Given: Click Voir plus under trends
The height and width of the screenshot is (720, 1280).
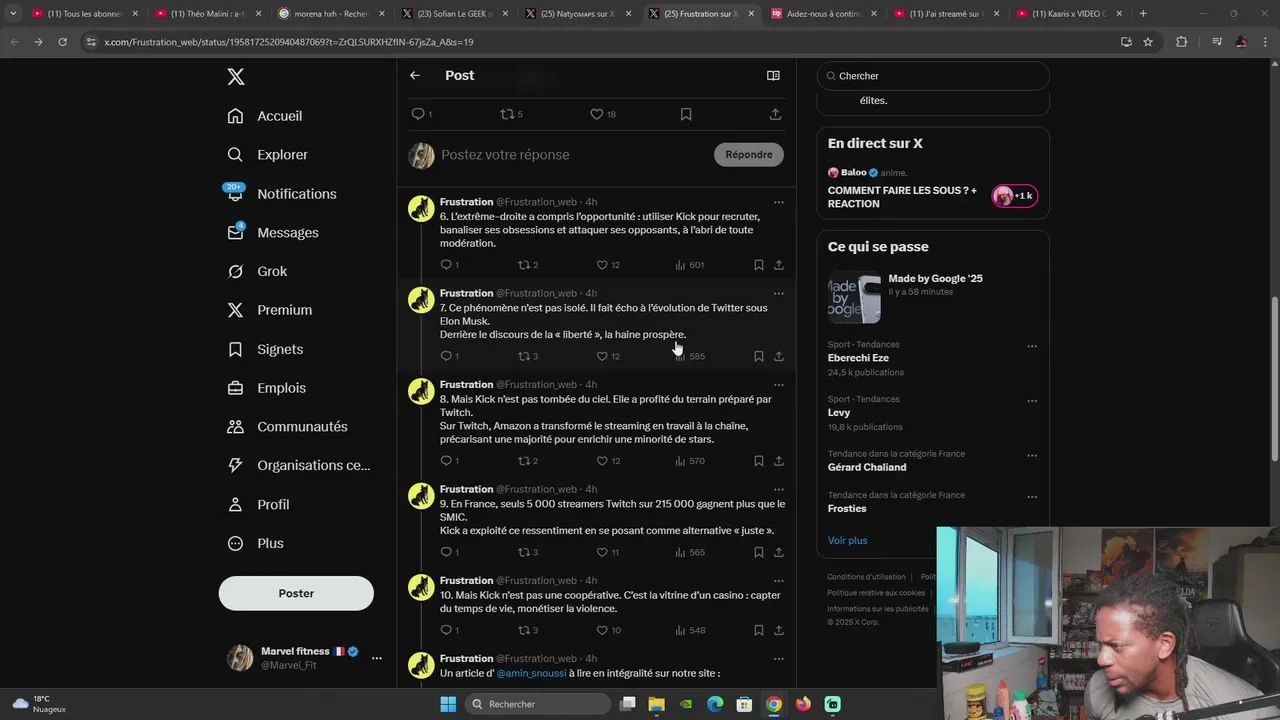Looking at the screenshot, I should 848,541.
